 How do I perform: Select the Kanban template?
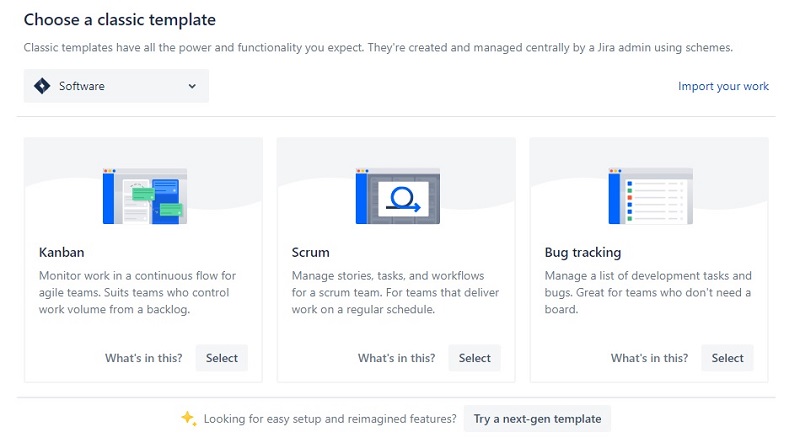pyautogui.click(x=221, y=358)
